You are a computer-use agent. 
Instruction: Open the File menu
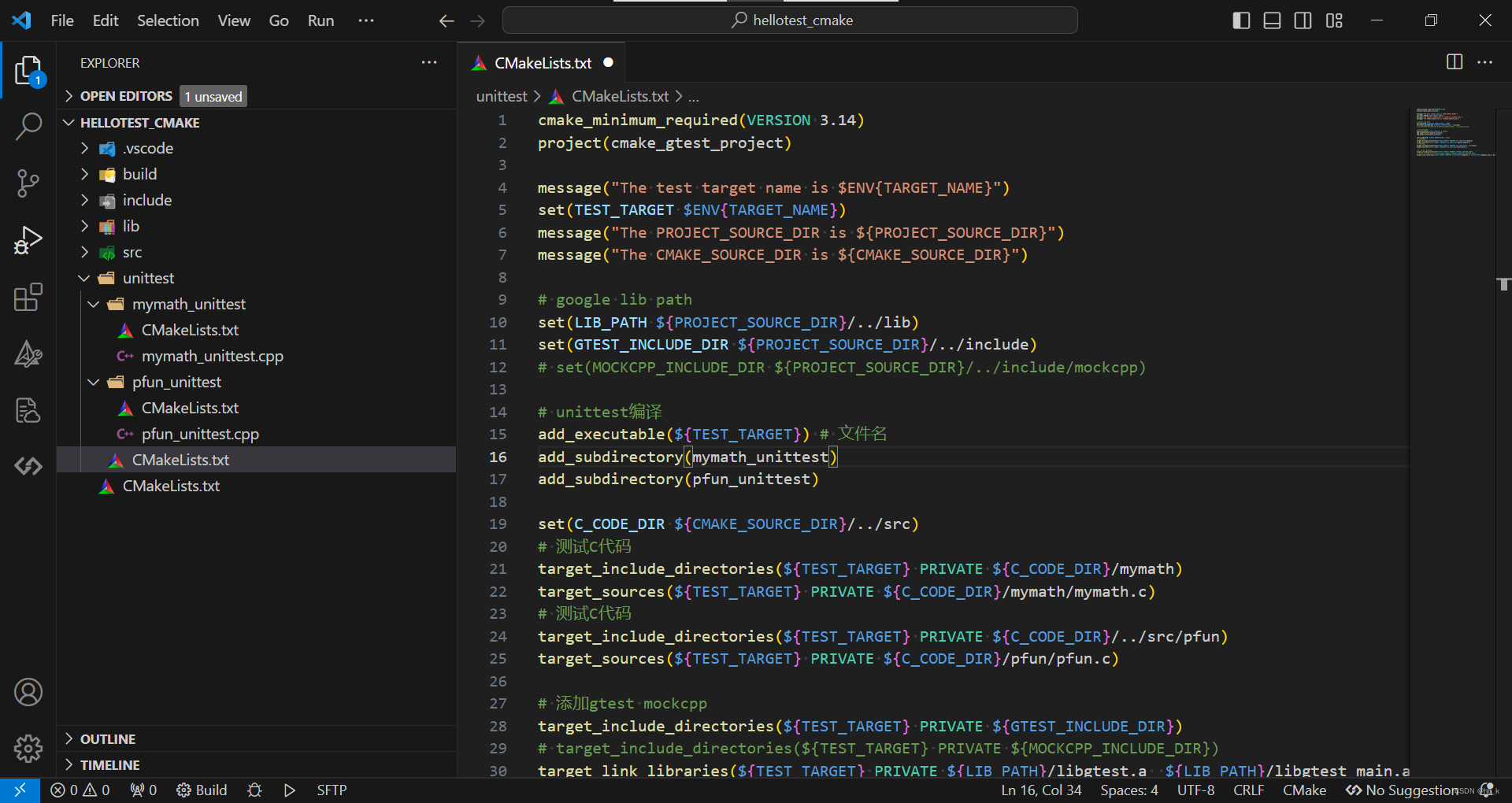click(62, 20)
